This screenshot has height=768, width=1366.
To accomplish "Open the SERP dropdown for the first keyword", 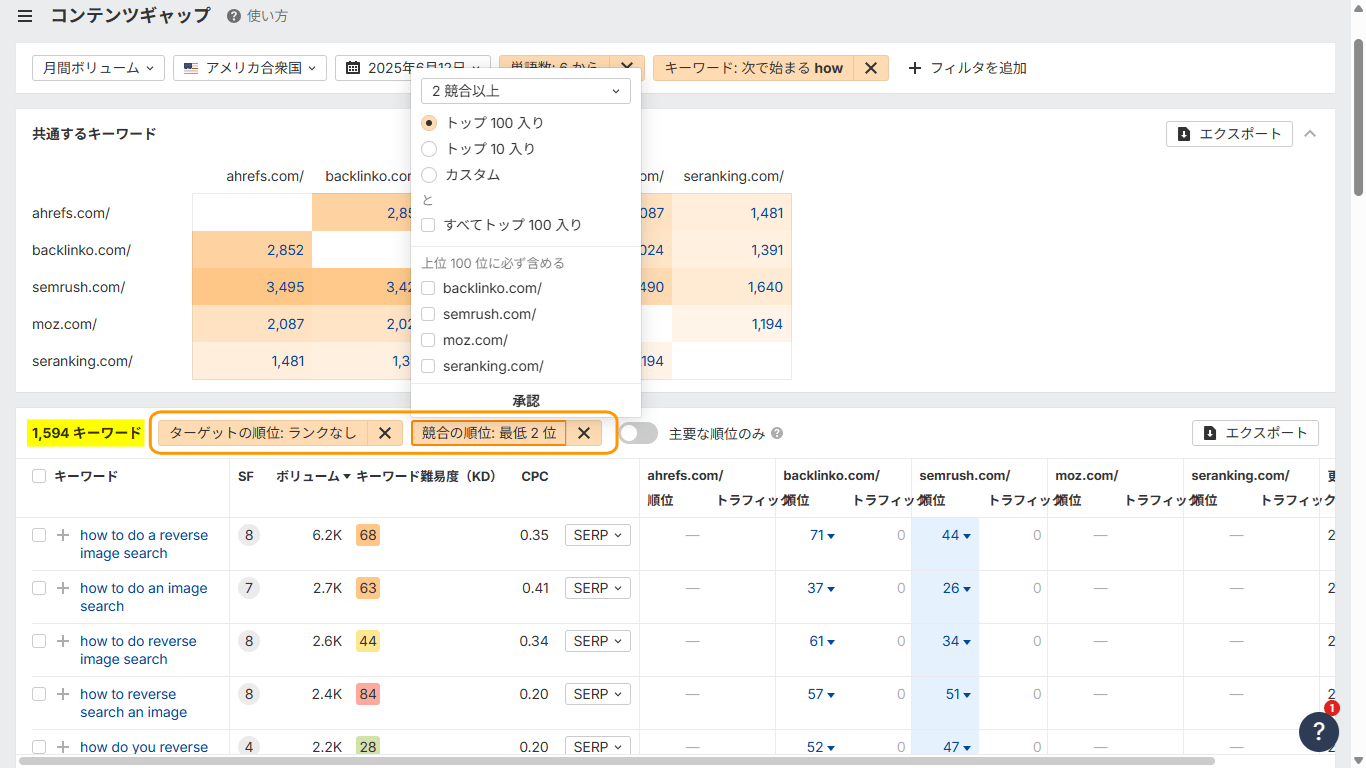I will 597,535.
